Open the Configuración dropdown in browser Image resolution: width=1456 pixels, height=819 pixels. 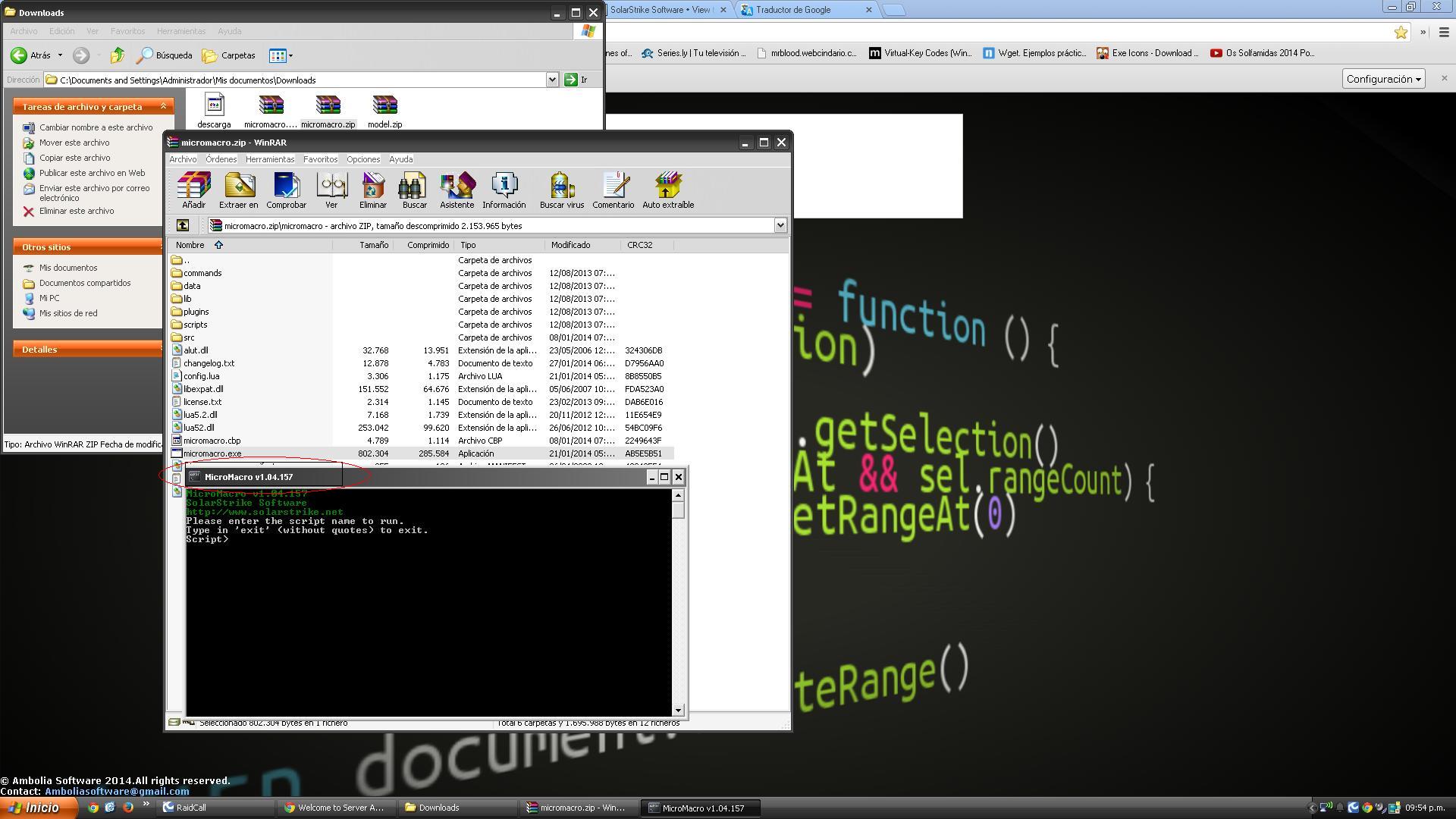(1383, 79)
